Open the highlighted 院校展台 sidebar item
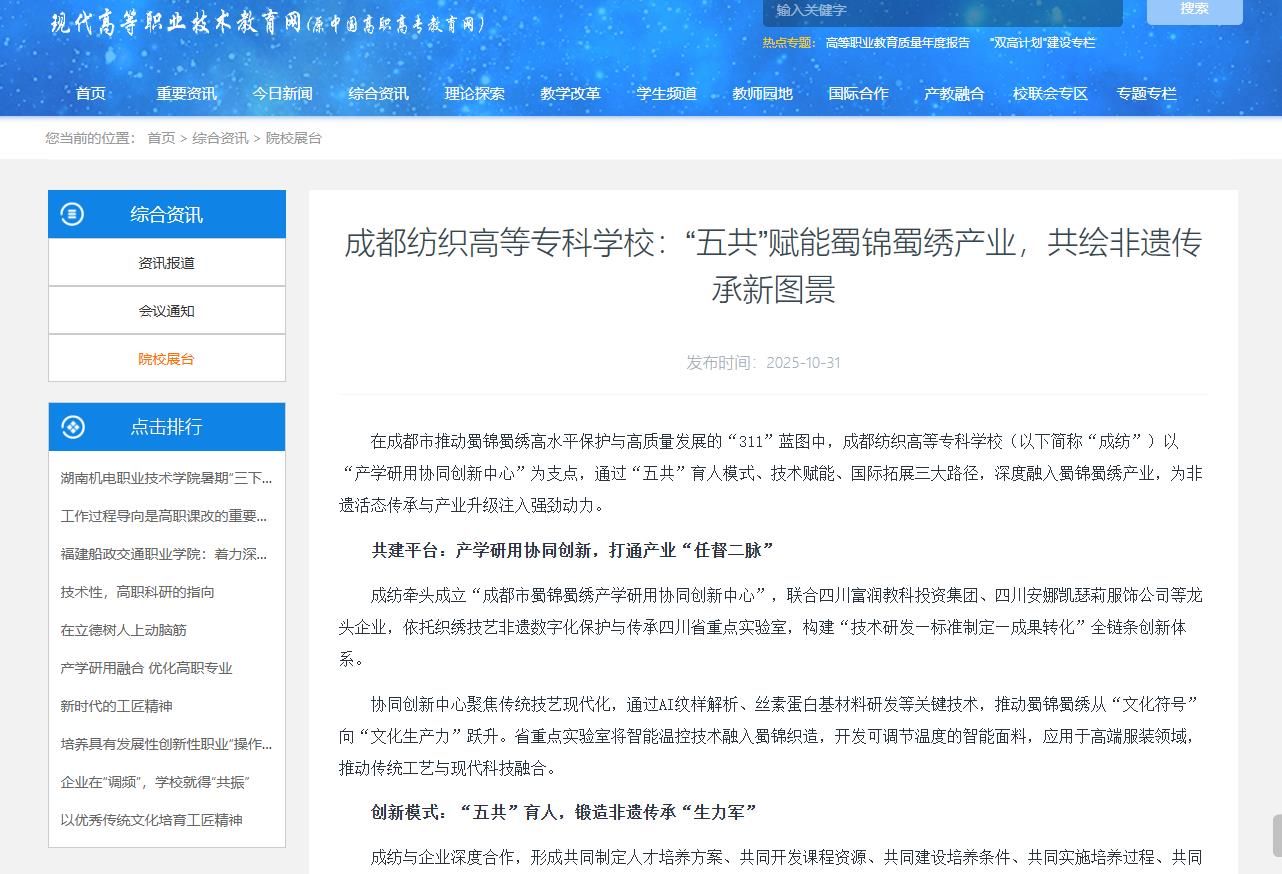Screen dimensions: 1282x874 [x=166, y=359]
